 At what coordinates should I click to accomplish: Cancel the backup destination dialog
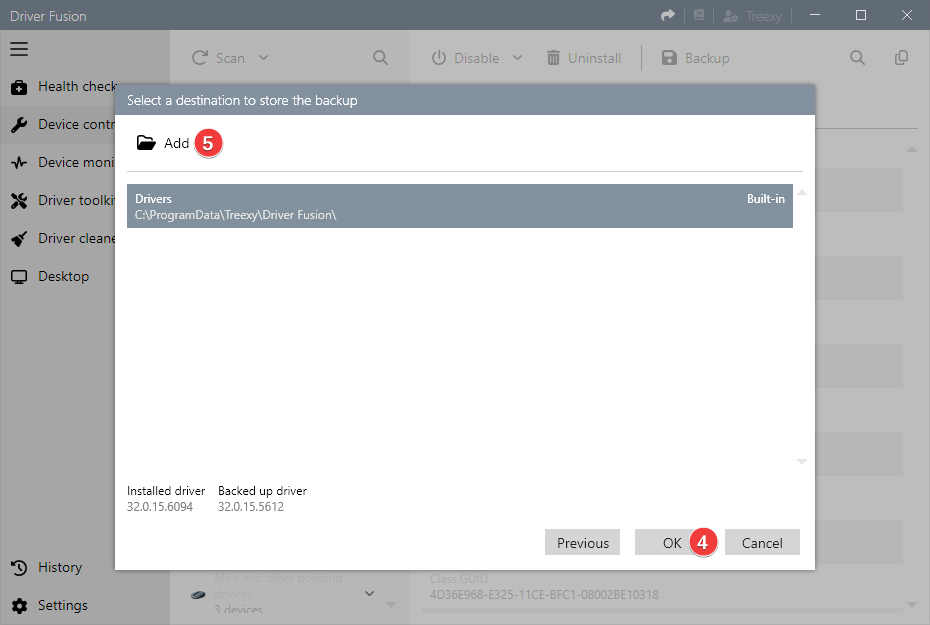tap(762, 543)
